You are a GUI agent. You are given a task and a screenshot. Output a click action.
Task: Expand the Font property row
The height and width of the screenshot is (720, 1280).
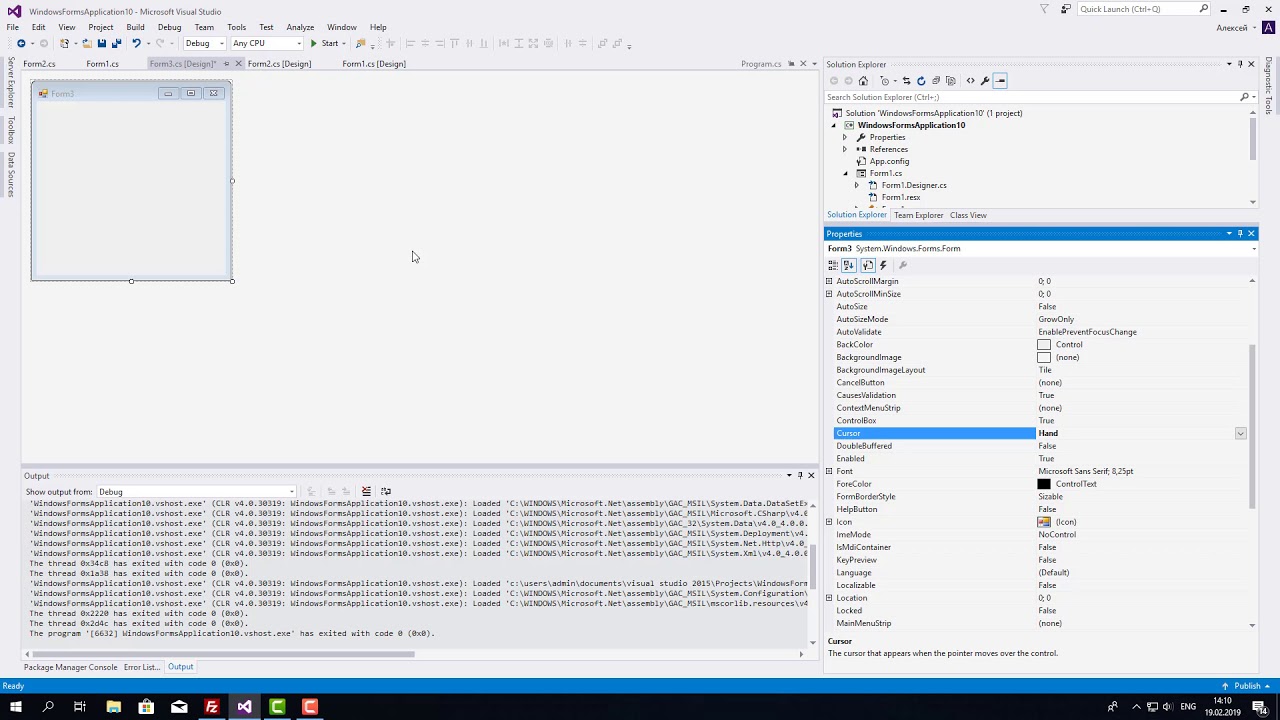coord(829,471)
